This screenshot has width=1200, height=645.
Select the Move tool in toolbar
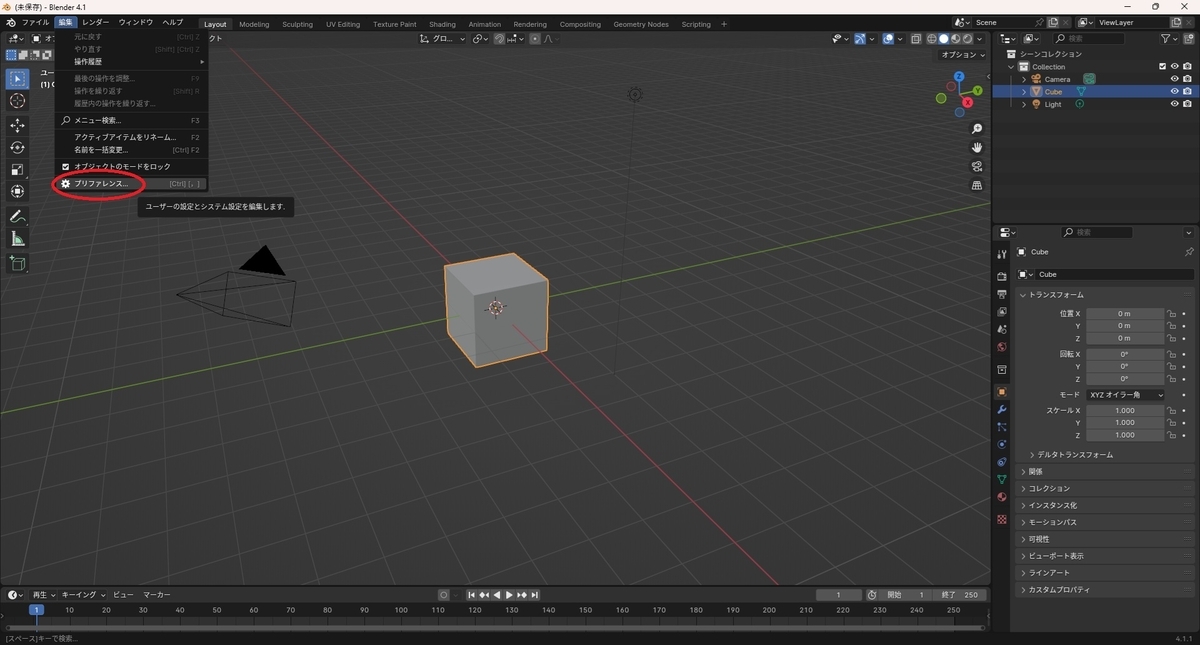tap(17, 125)
